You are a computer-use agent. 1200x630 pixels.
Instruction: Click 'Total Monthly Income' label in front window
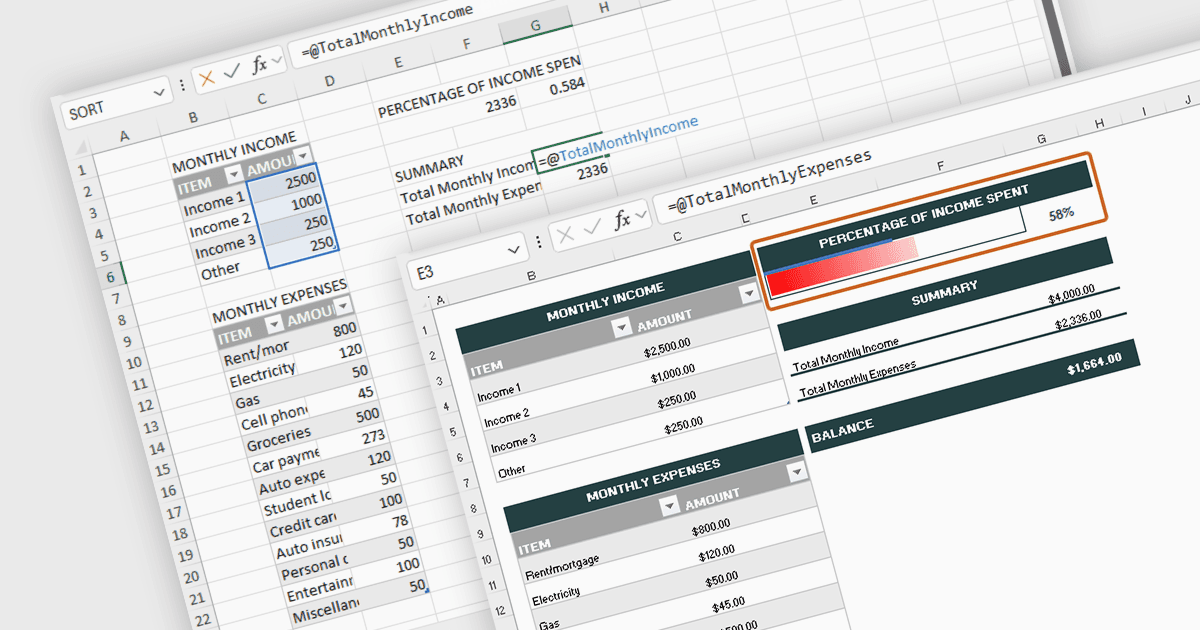tap(845, 355)
